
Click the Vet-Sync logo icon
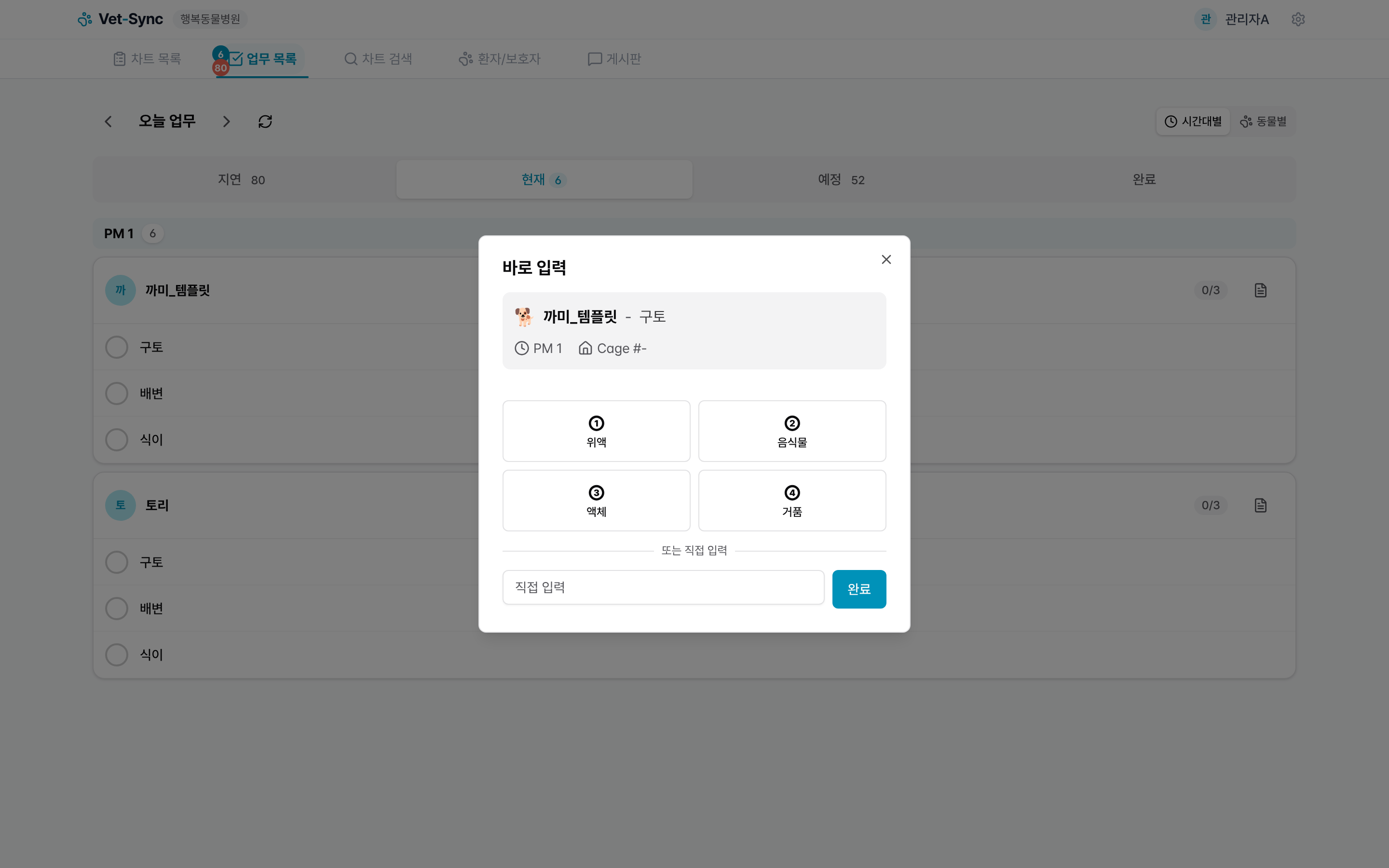(85, 19)
